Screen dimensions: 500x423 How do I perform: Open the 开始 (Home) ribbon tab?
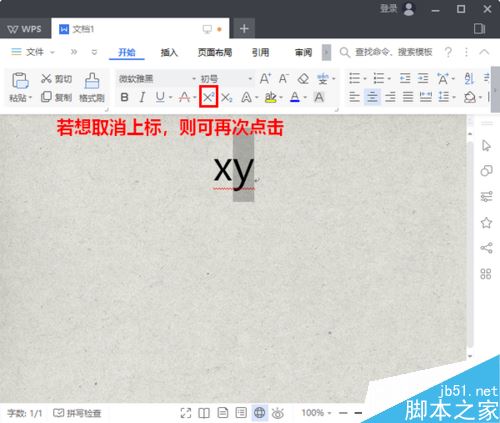pyautogui.click(x=127, y=52)
